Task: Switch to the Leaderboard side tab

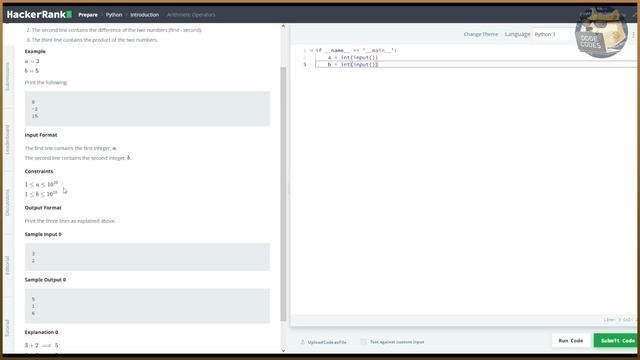Action: pyautogui.click(x=7, y=140)
